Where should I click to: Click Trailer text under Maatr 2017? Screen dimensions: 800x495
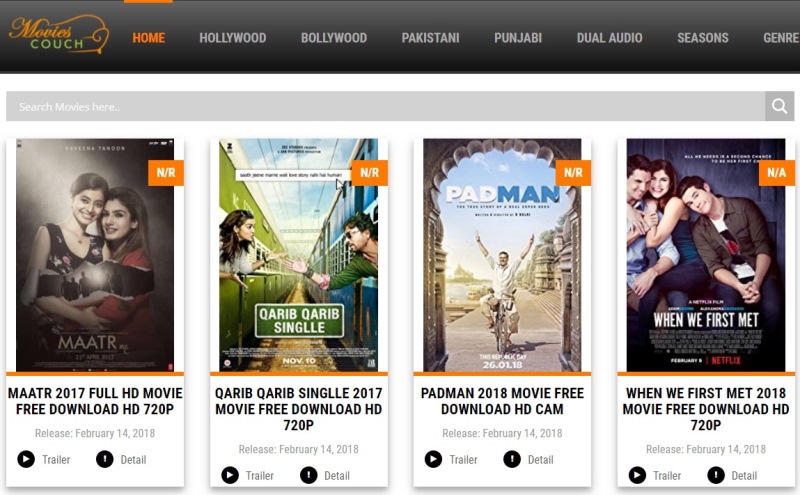tap(56, 460)
